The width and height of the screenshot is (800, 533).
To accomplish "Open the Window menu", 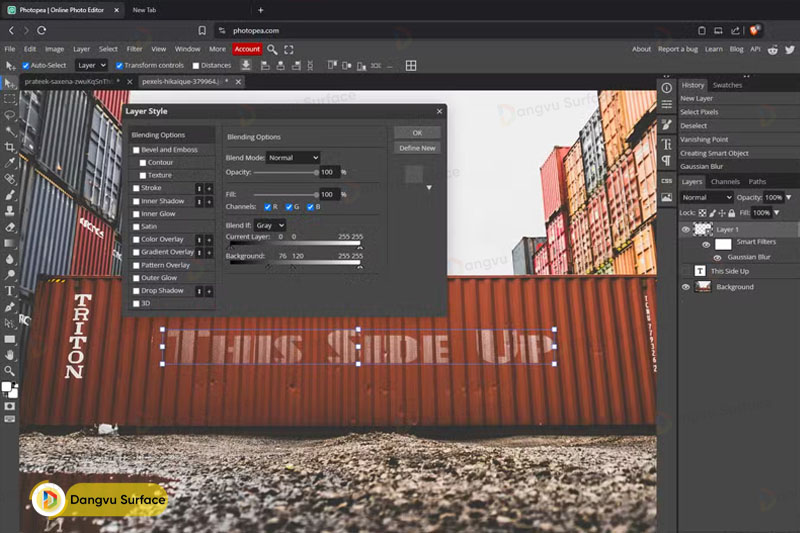I will pyautogui.click(x=187, y=49).
